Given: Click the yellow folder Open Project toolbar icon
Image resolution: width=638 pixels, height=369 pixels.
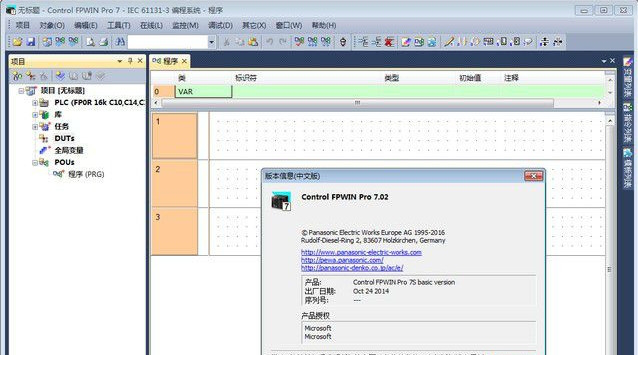Looking at the screenshot, I should click(17, 41).
